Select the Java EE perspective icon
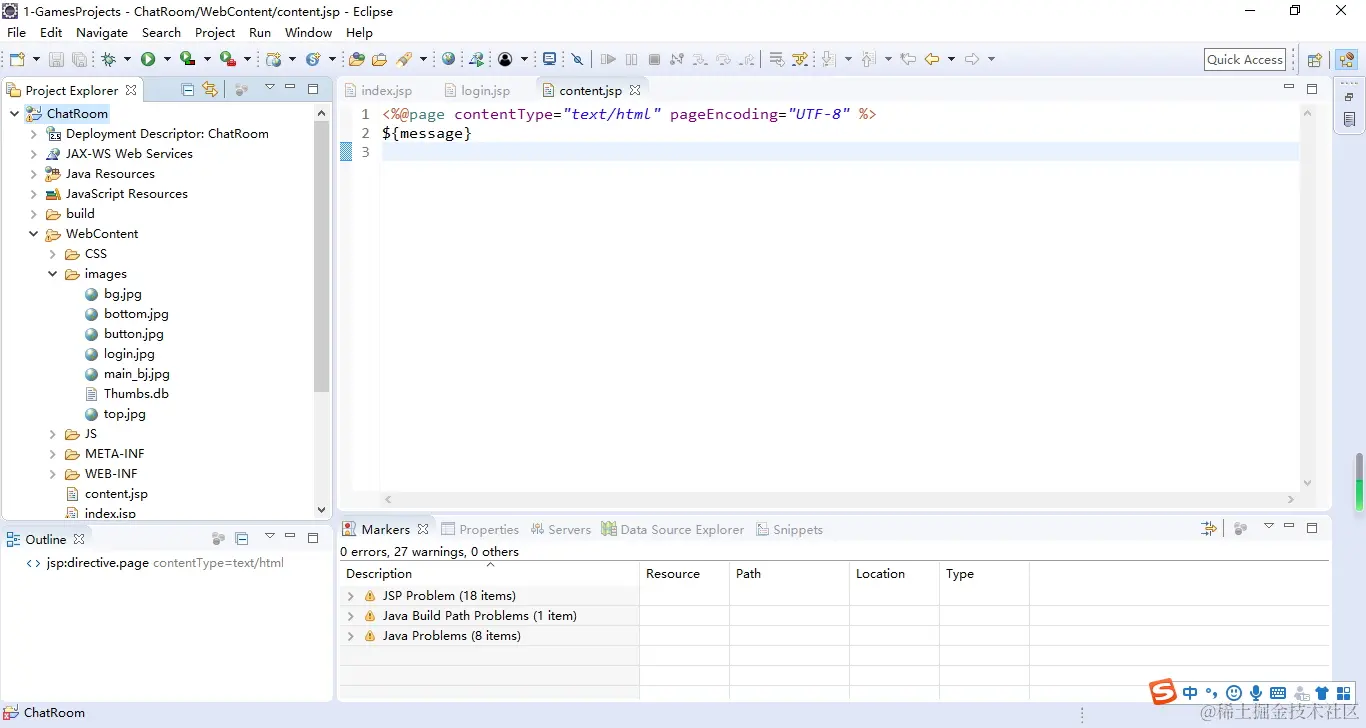 1347,60
